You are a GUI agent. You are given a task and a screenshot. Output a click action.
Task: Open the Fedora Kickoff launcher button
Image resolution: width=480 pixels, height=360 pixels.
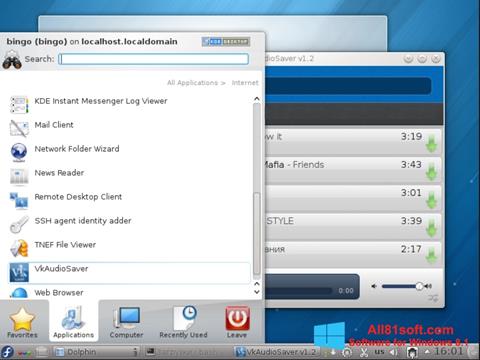(7, 352)
